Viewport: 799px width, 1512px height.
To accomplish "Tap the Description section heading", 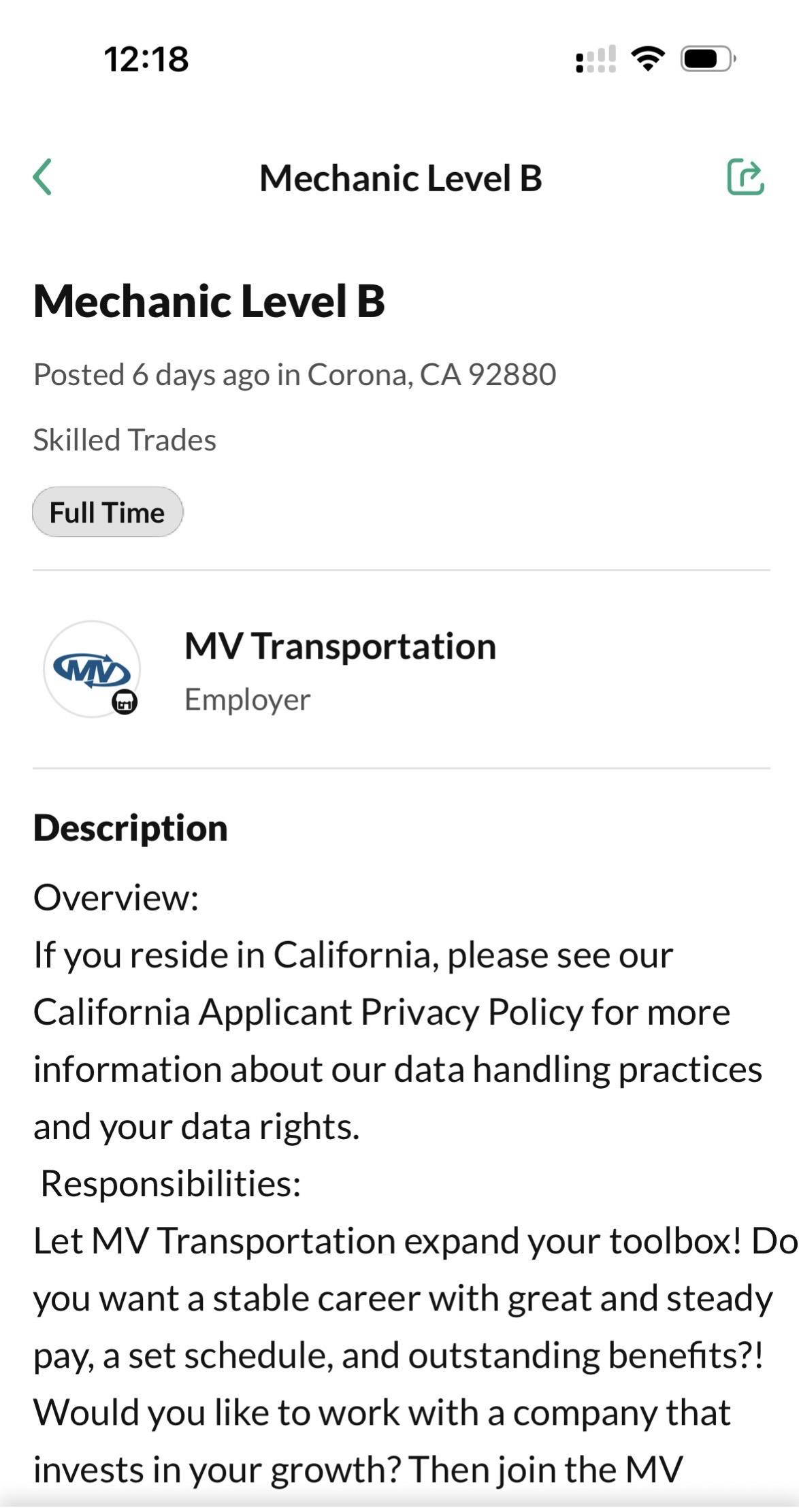I will tap(130, 828).
